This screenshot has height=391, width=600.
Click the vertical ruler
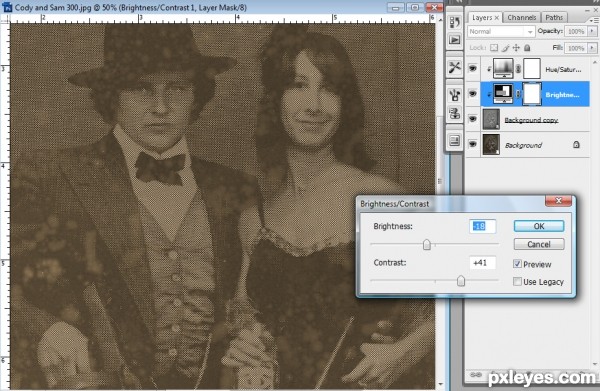tap(5, 206)
